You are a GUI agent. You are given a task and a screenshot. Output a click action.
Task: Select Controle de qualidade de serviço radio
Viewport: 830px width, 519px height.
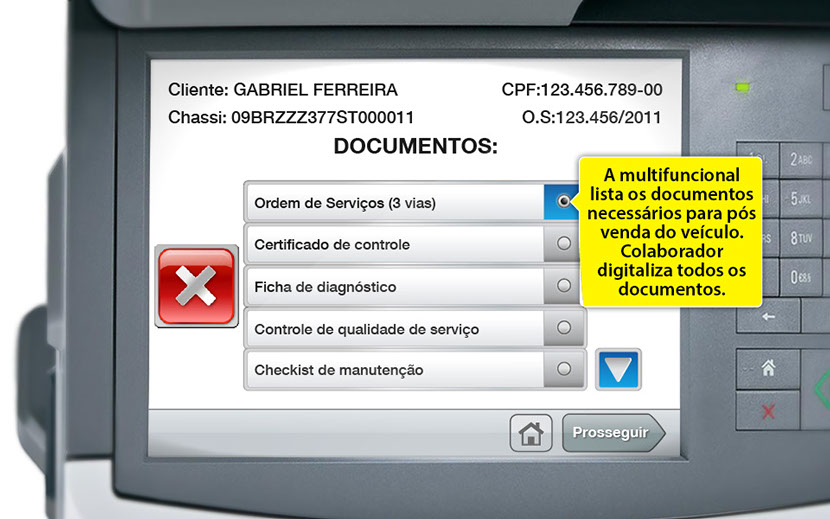point(564,327)
